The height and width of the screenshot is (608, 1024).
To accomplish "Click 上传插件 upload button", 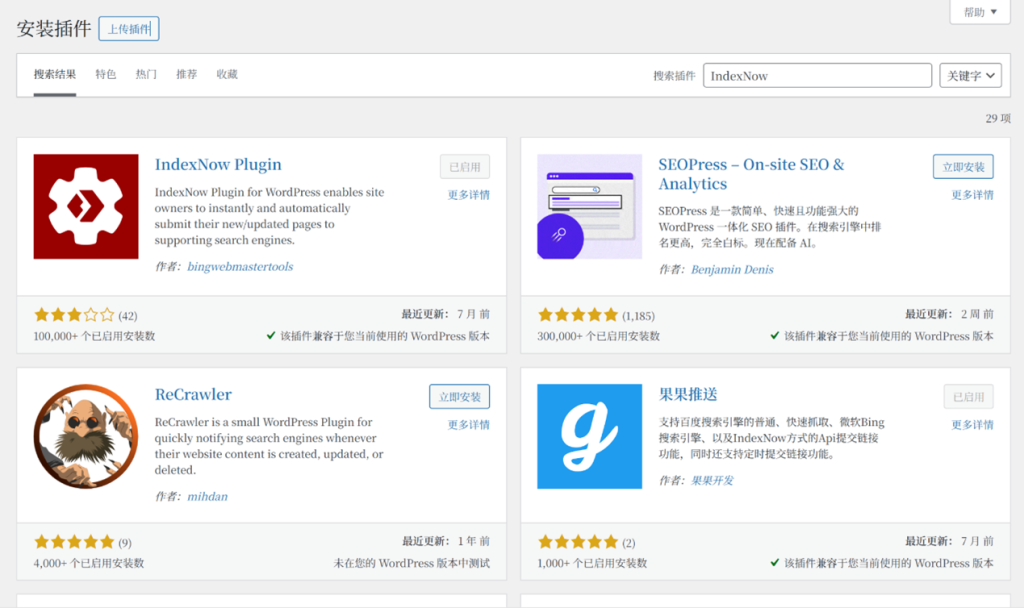I will coord(129,29).
